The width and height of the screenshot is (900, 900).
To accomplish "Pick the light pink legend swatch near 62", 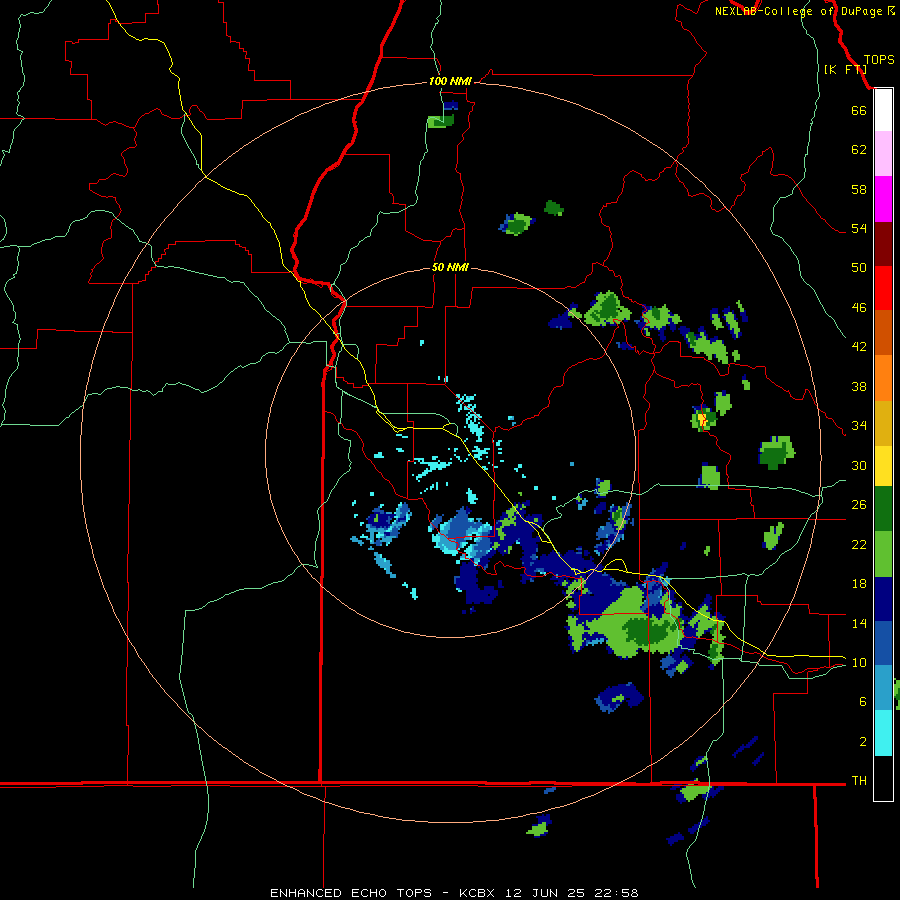I will click(883, 154).
